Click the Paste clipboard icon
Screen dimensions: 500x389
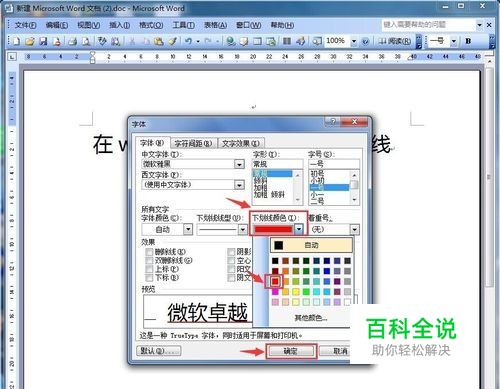click(x=159, y=41)
